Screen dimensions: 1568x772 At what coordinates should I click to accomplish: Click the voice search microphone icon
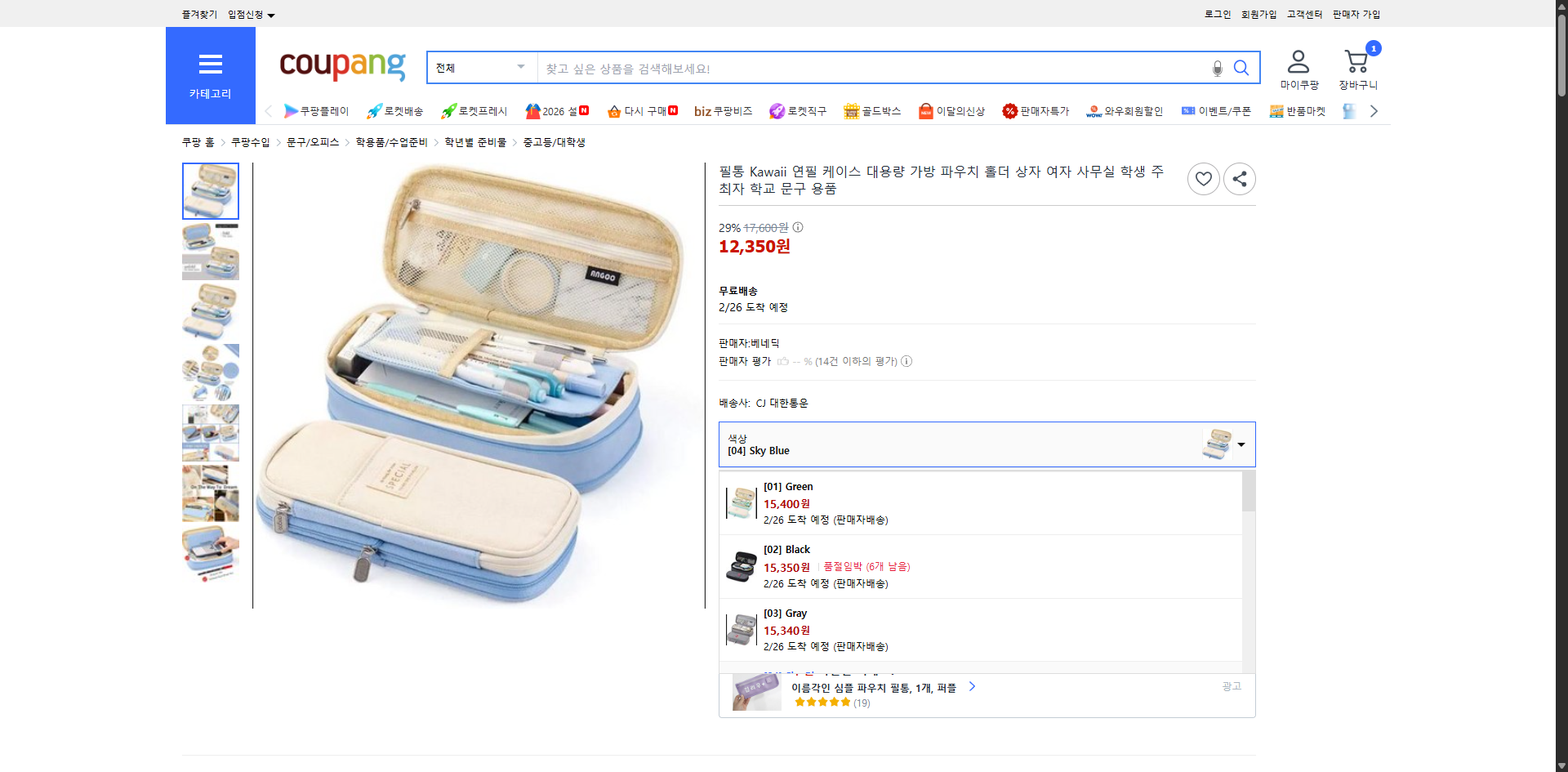coord(1216,68)
